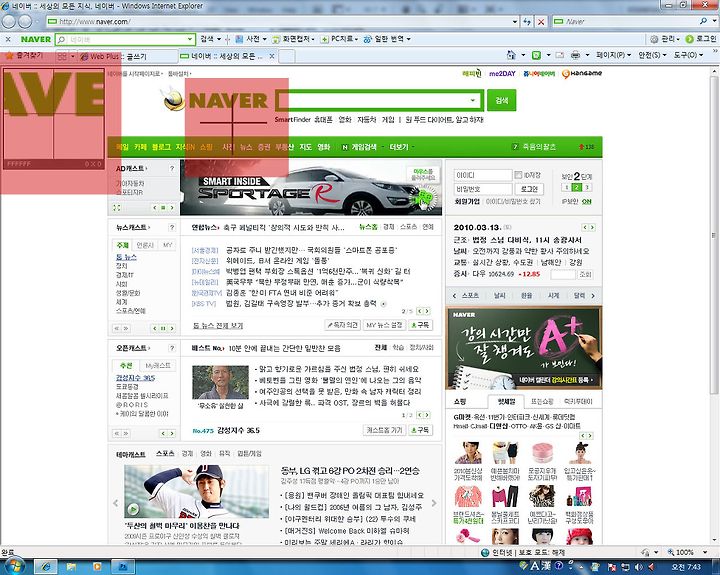Open the 안전(S) dropdown menu
720x575 pixels.
coord(652,55)
